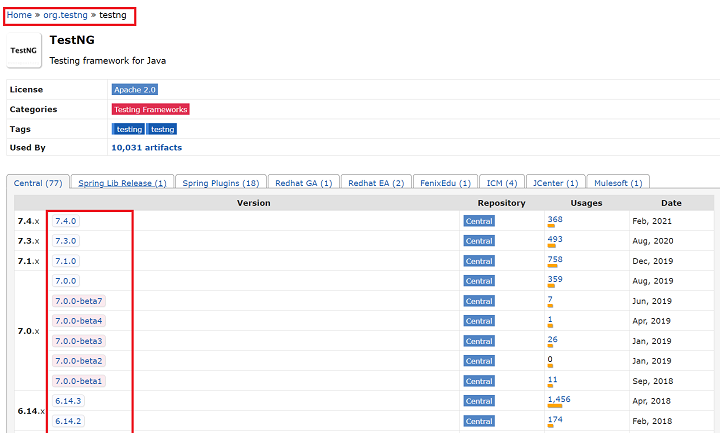Open org.testng breadcrumb link
Image resolution: width=720 pixels, height=433 pixels.
click(65, 15)
